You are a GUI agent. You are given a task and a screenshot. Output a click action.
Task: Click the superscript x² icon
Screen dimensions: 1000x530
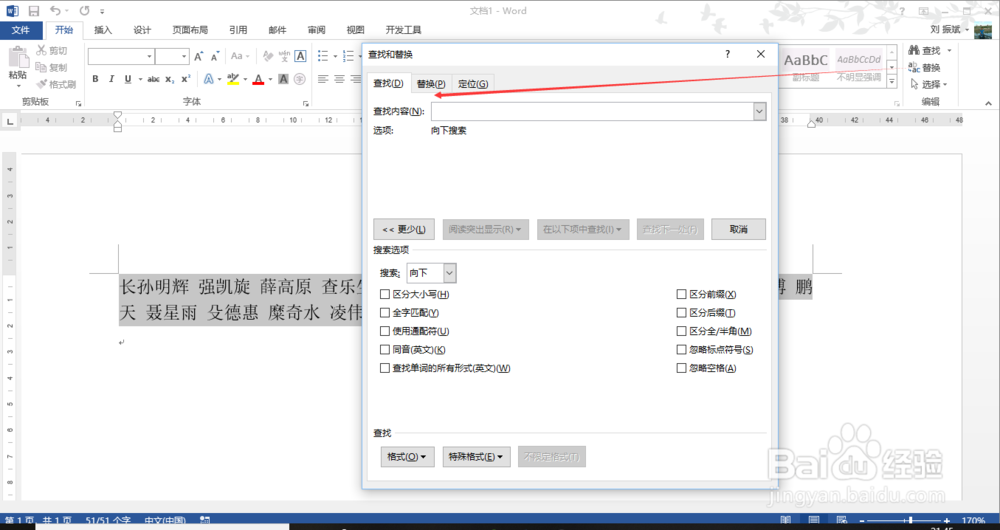tap(186, 79)
